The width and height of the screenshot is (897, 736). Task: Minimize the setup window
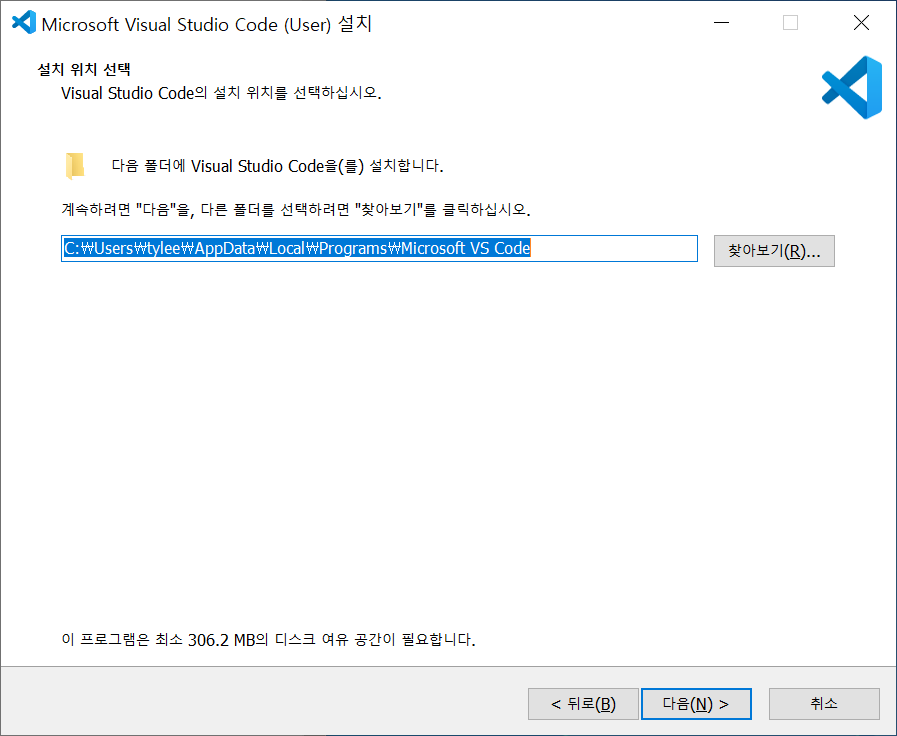[721, 23]
